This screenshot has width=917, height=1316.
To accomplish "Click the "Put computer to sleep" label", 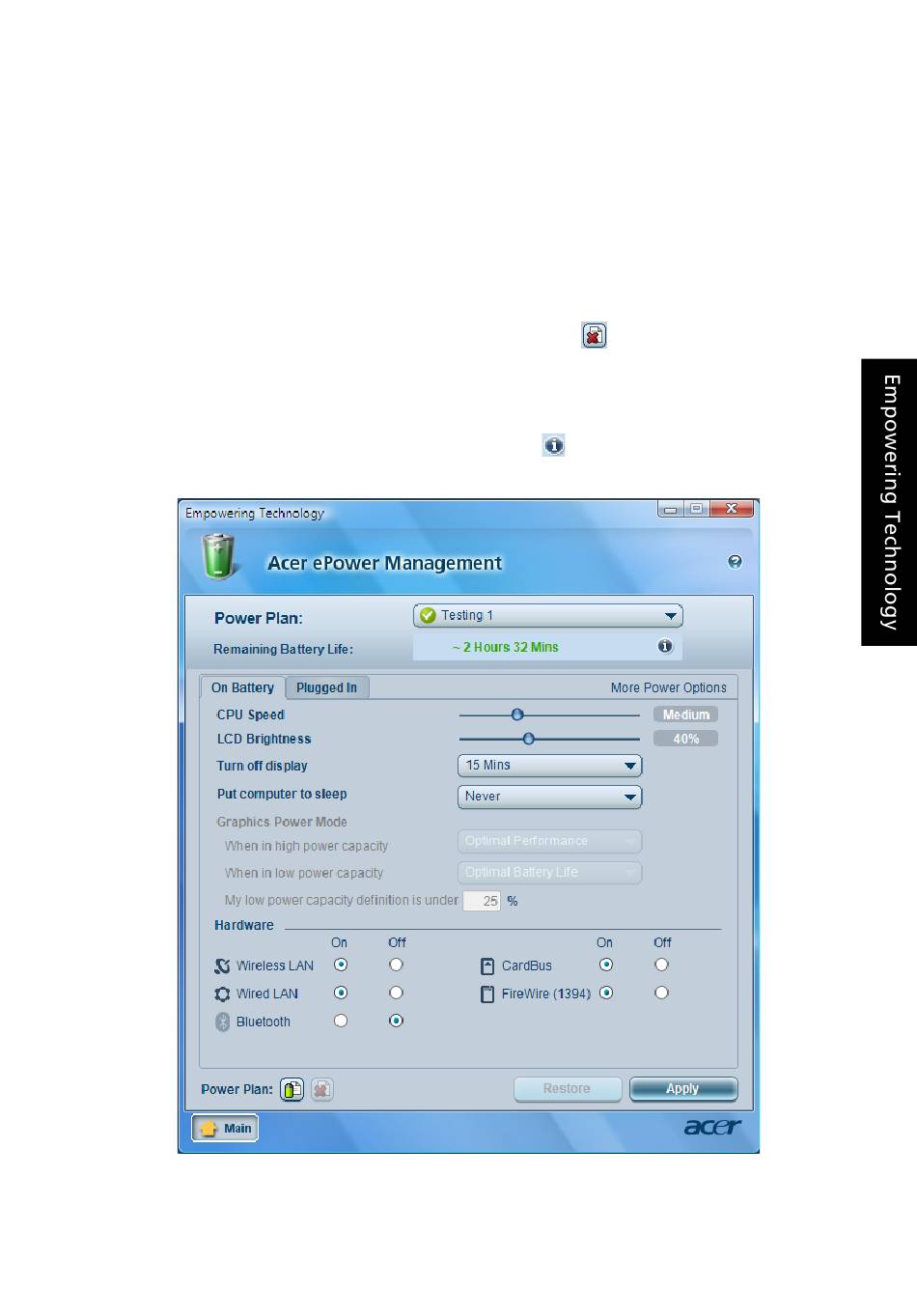I will click(x=282, y=794).
